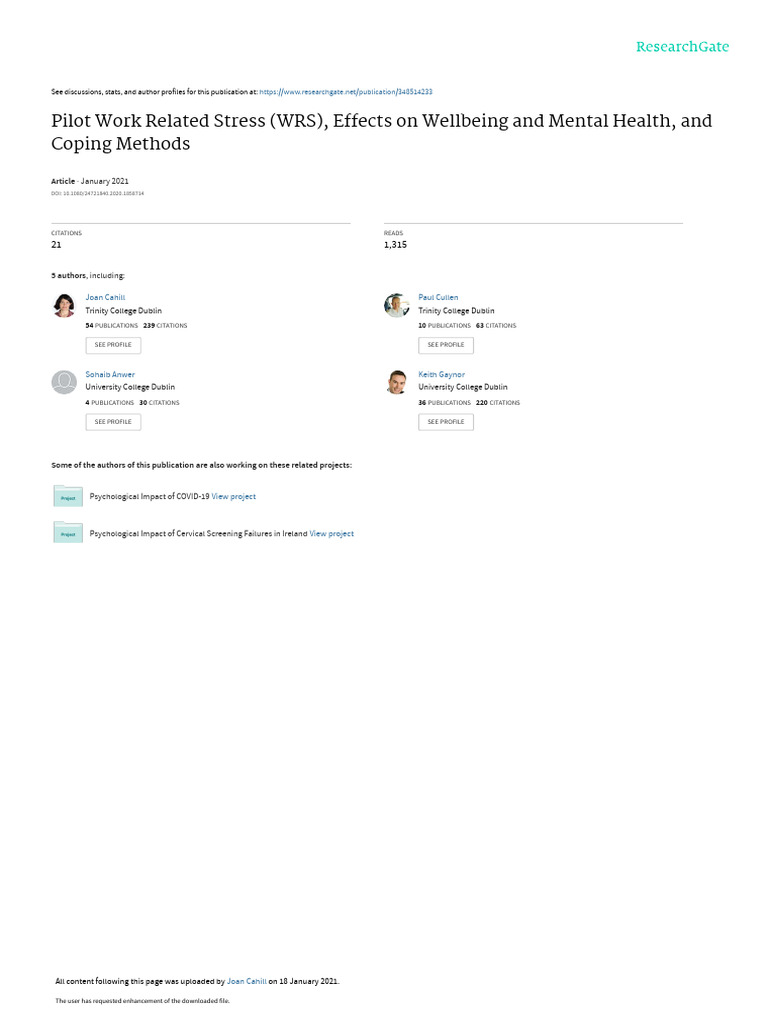Screen dimensions: 768x1024
Task: Click See Profile button under Keith Gaynor
Action: tap(446, 422)
